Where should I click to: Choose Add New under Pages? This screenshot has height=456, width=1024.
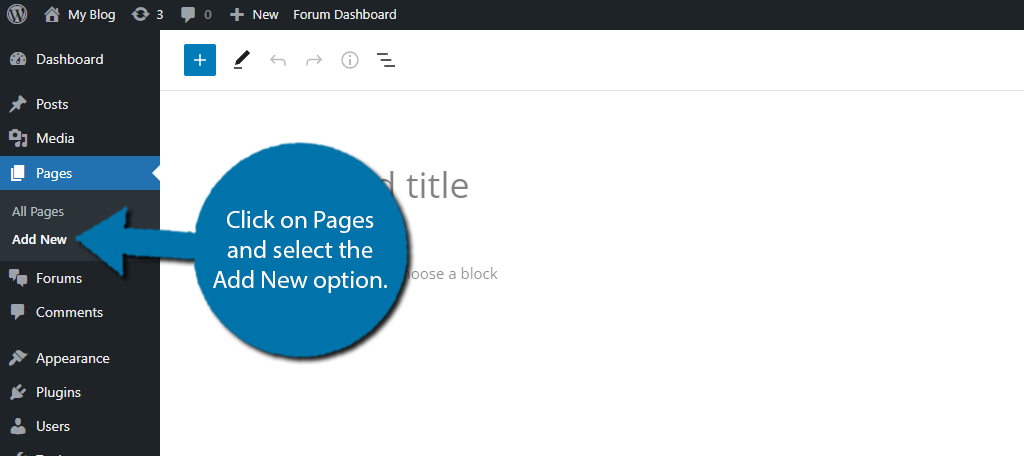pos(39,240)
